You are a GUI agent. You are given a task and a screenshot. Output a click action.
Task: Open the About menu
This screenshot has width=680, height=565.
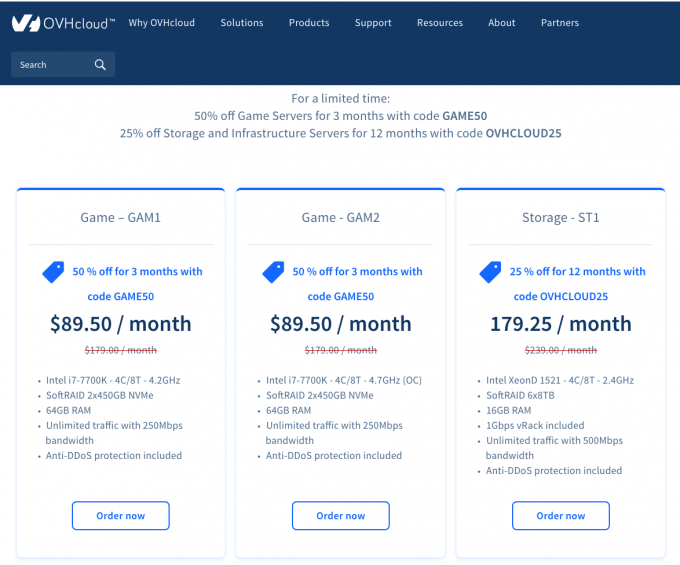point(501,23)
